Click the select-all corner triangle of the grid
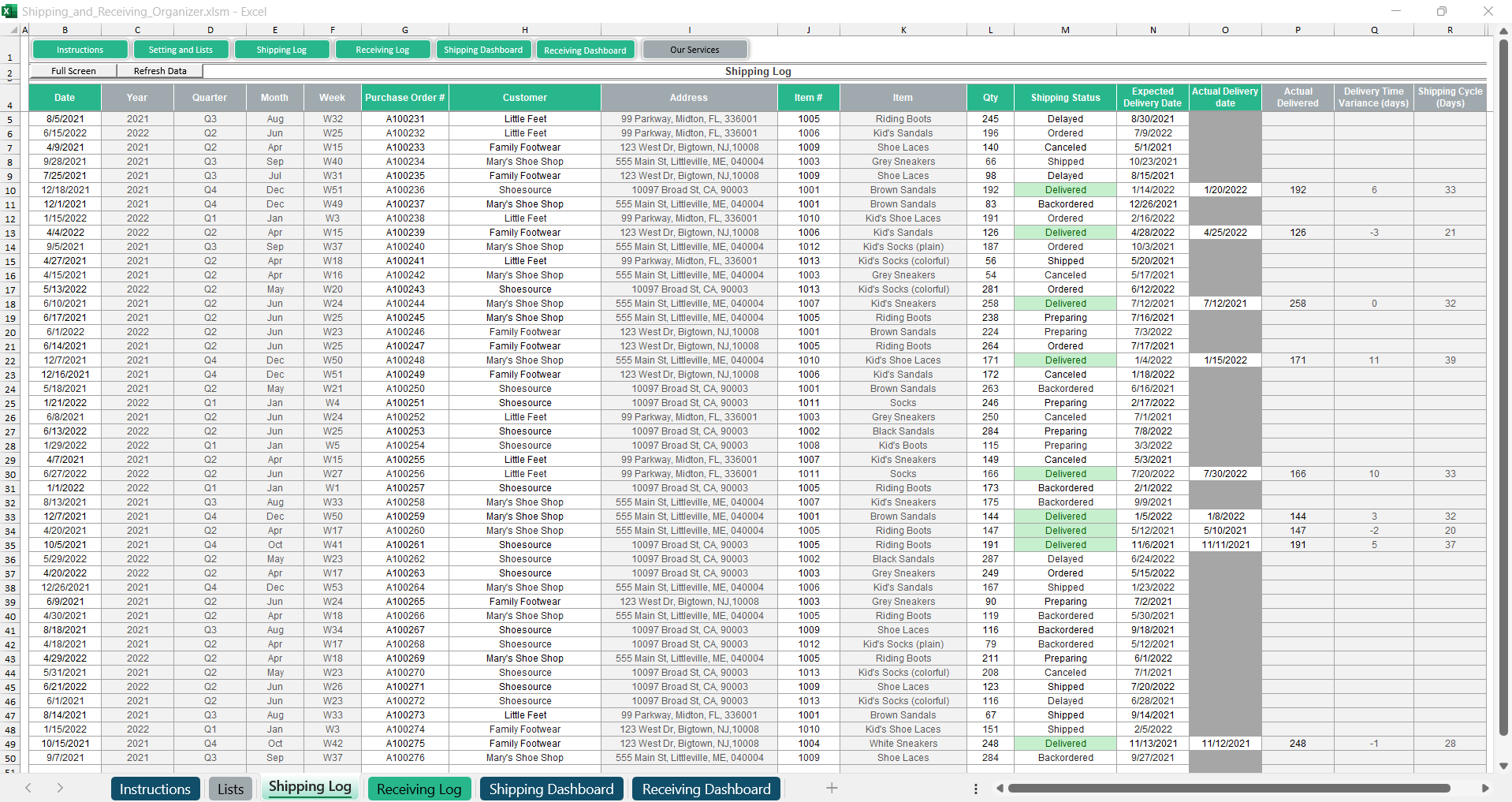Viewport: 1512px width, 802px height. point(14,30)
